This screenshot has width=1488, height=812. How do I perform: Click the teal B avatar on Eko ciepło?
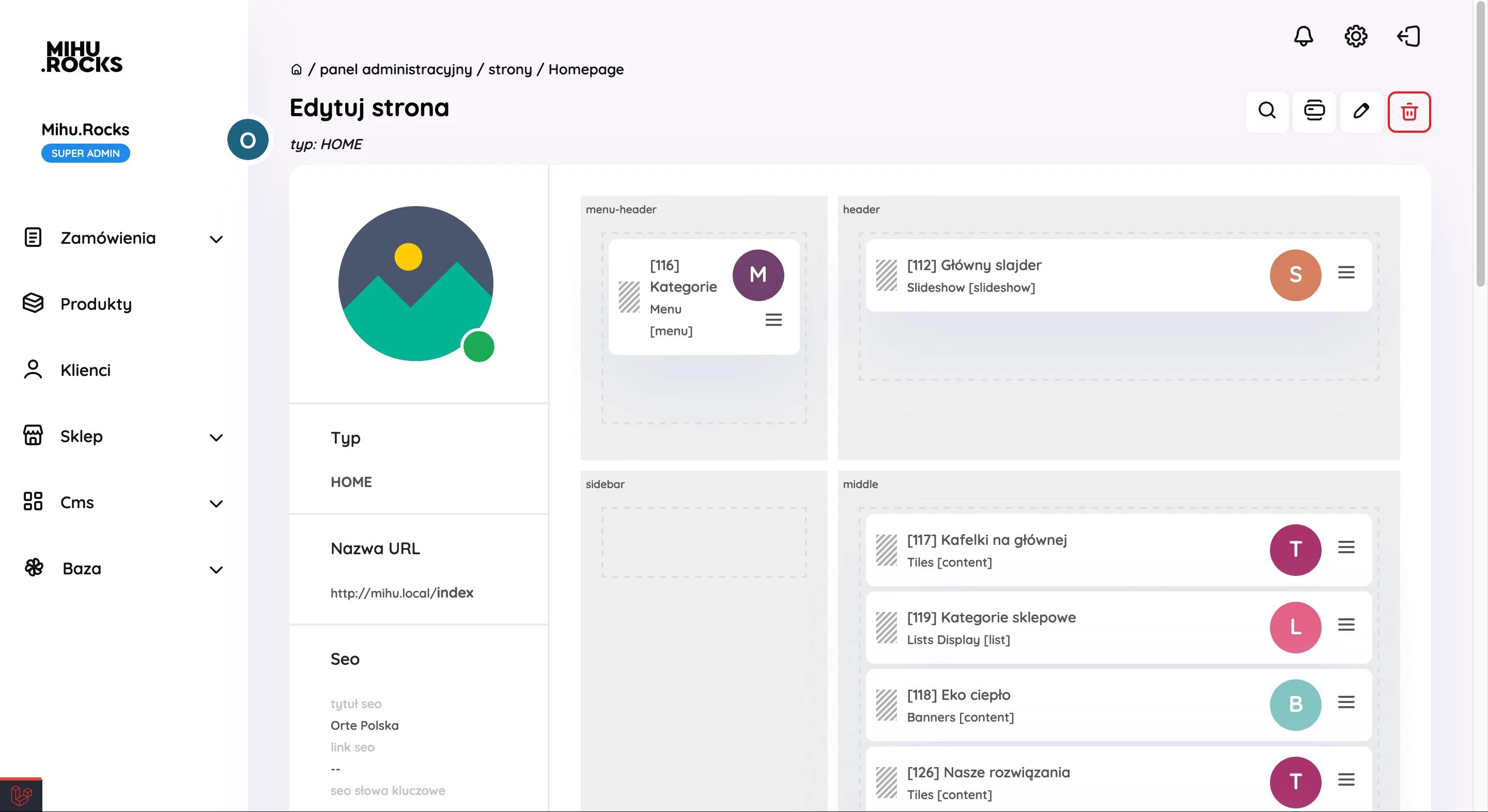[1295, 705]
